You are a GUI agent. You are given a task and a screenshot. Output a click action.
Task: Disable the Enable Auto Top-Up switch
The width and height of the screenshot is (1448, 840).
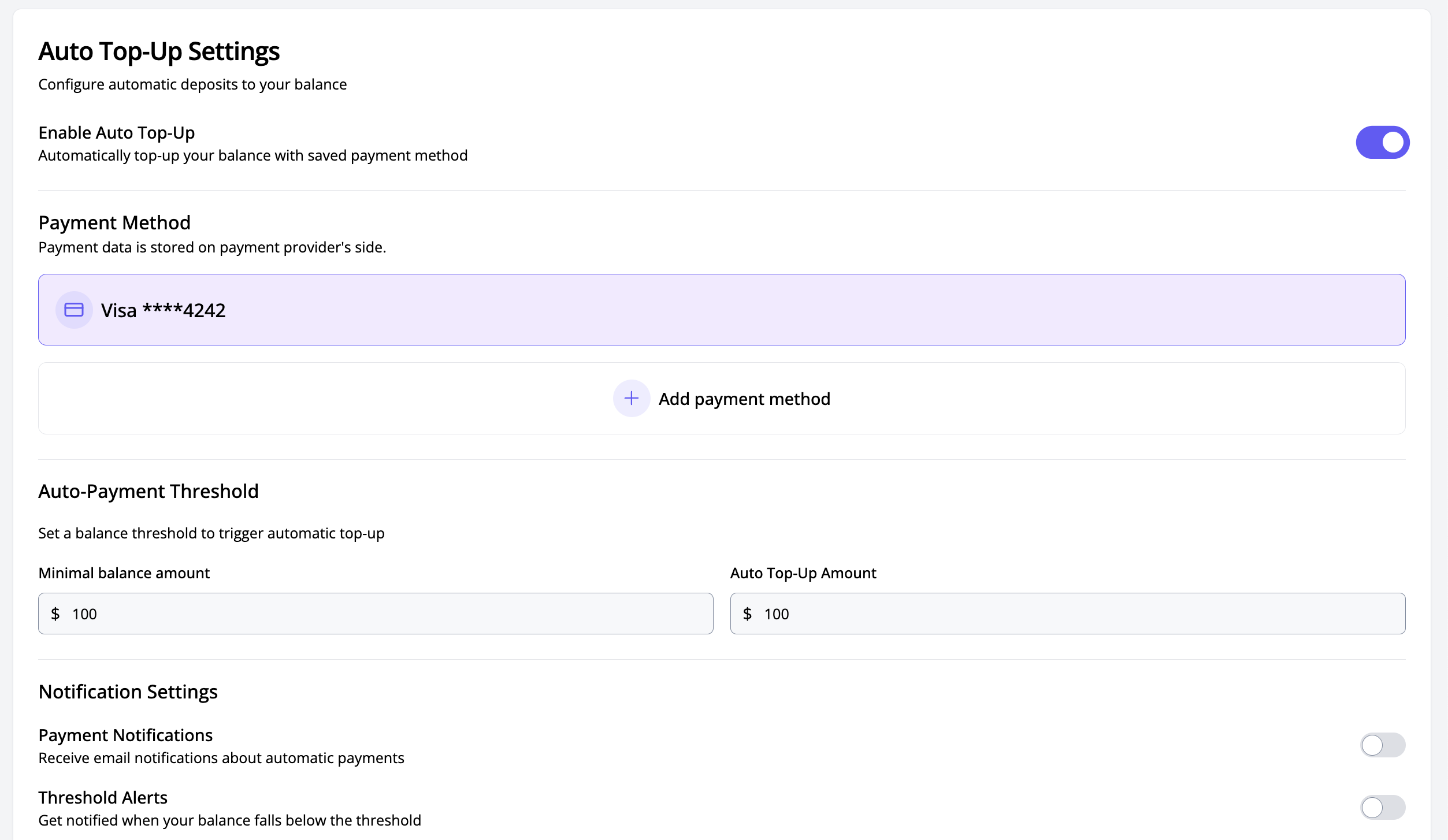coord(1382,142)
